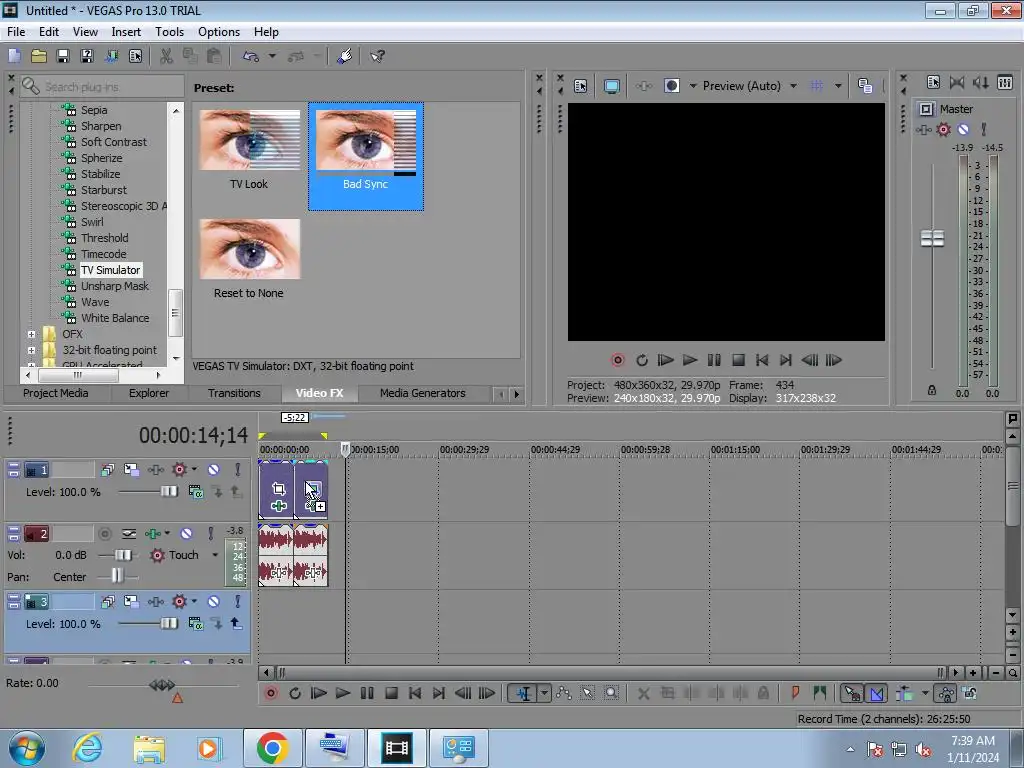Click Make Compositing Child icon on track 3
This screenshot has height=768, width=1024.
[236, 624]
